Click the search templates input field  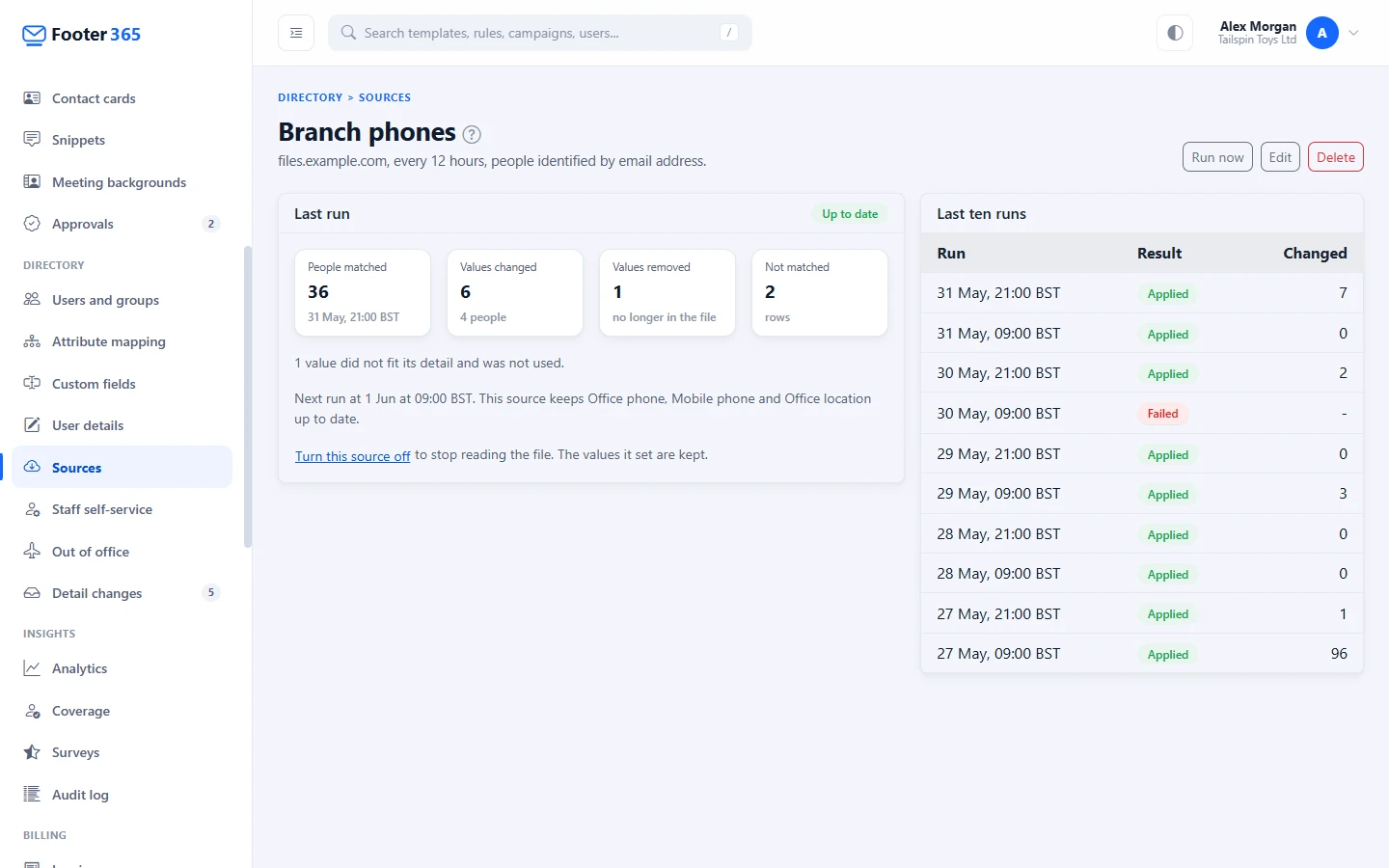point(540,33)
